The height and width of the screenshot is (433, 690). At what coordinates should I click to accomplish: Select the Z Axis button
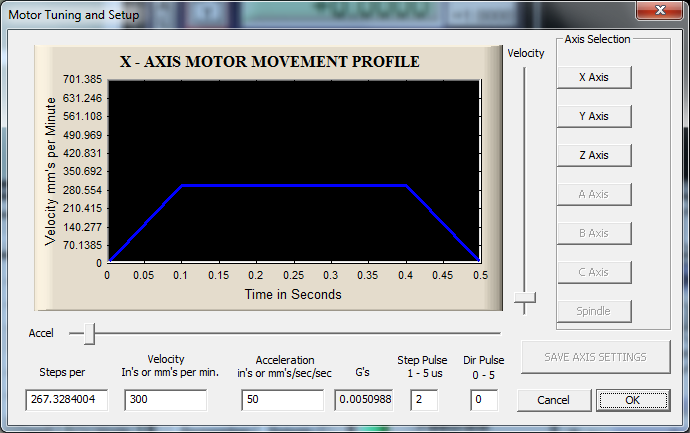pos(594,155)
